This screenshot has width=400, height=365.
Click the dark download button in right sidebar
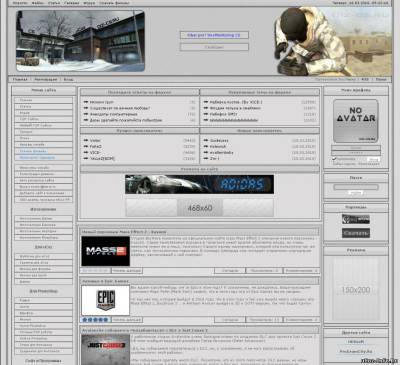point(356,233)
